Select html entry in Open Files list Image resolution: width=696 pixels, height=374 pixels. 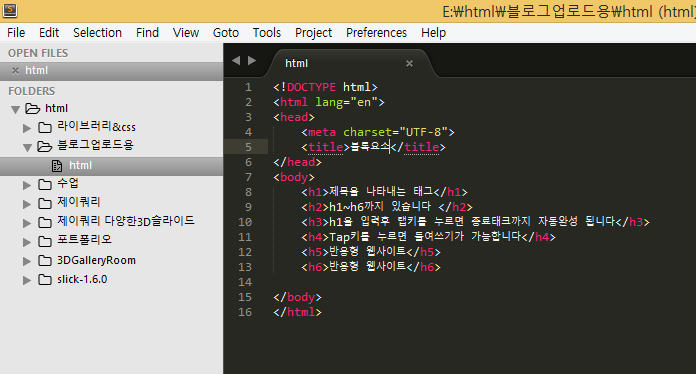[x=111, y=71]
